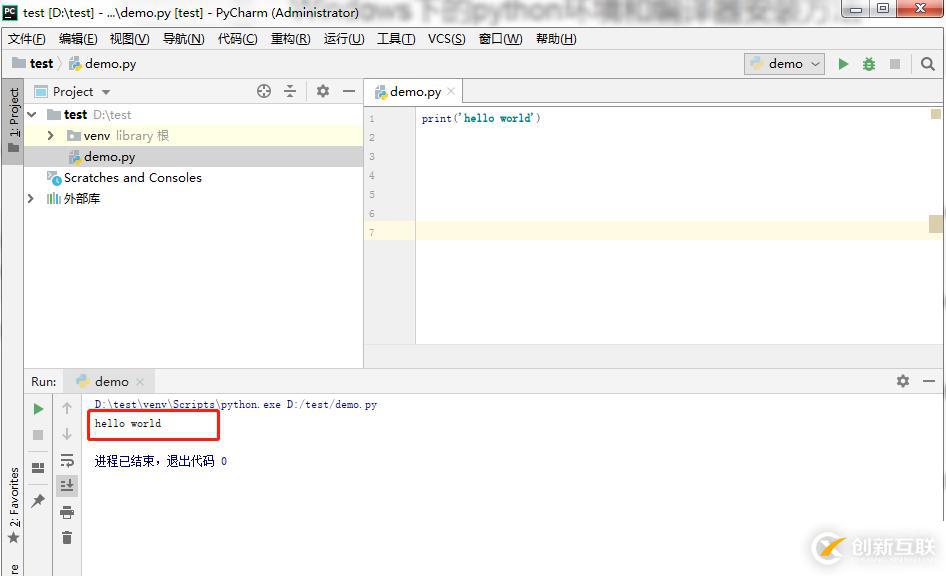Open the 编辑(E) menu
This screenshot has width=946, height=576.
(78, 39)
